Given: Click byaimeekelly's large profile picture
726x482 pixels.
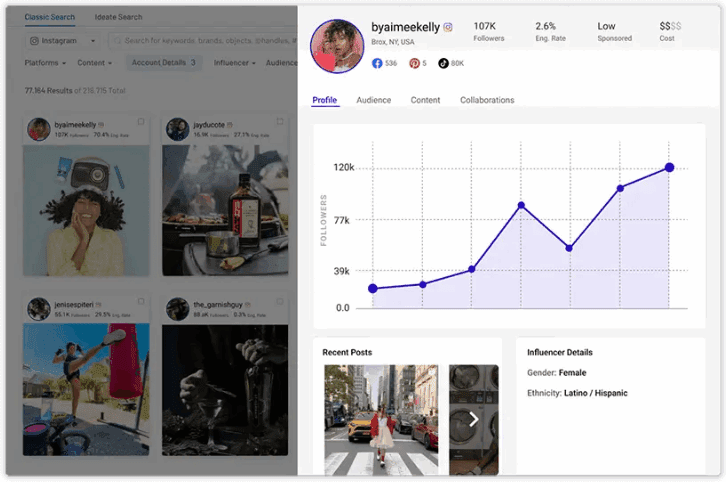Looking at the screenshot, I should tap(337, 46).
